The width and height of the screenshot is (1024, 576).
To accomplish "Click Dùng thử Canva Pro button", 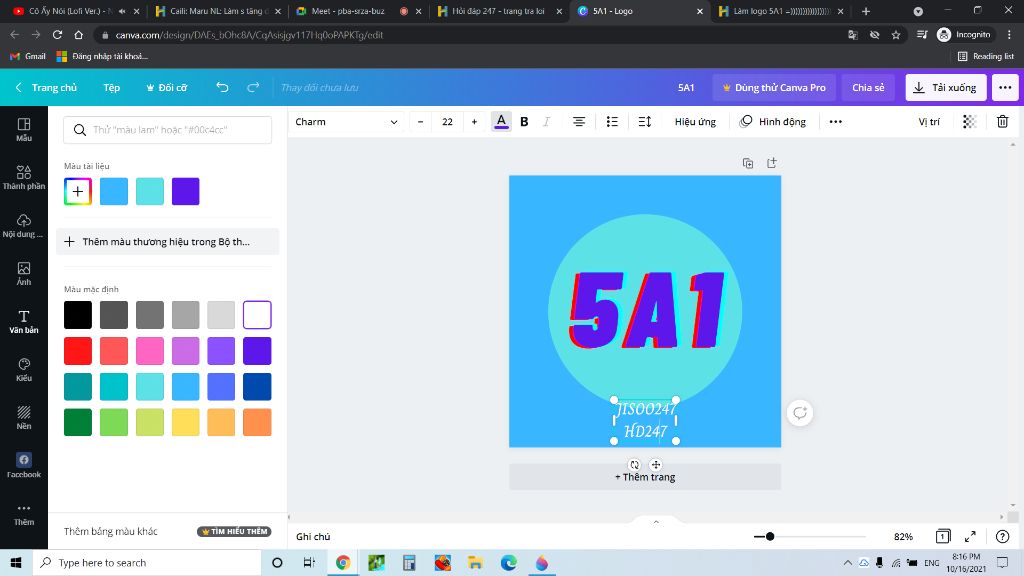I will 774,88.
